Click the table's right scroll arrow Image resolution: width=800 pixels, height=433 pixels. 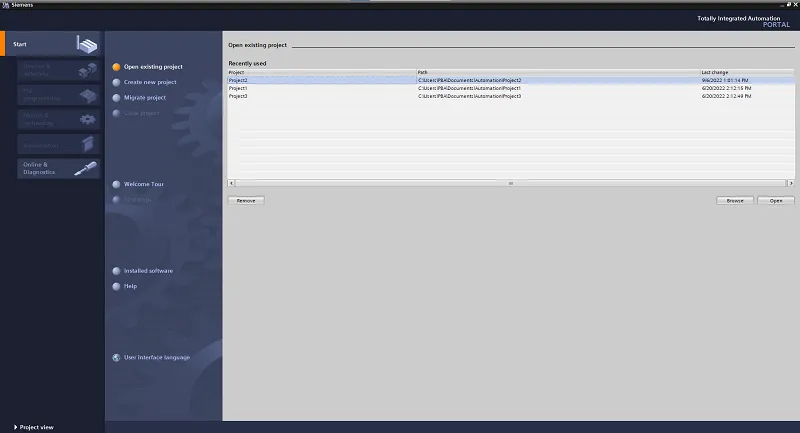coord(791,183)
